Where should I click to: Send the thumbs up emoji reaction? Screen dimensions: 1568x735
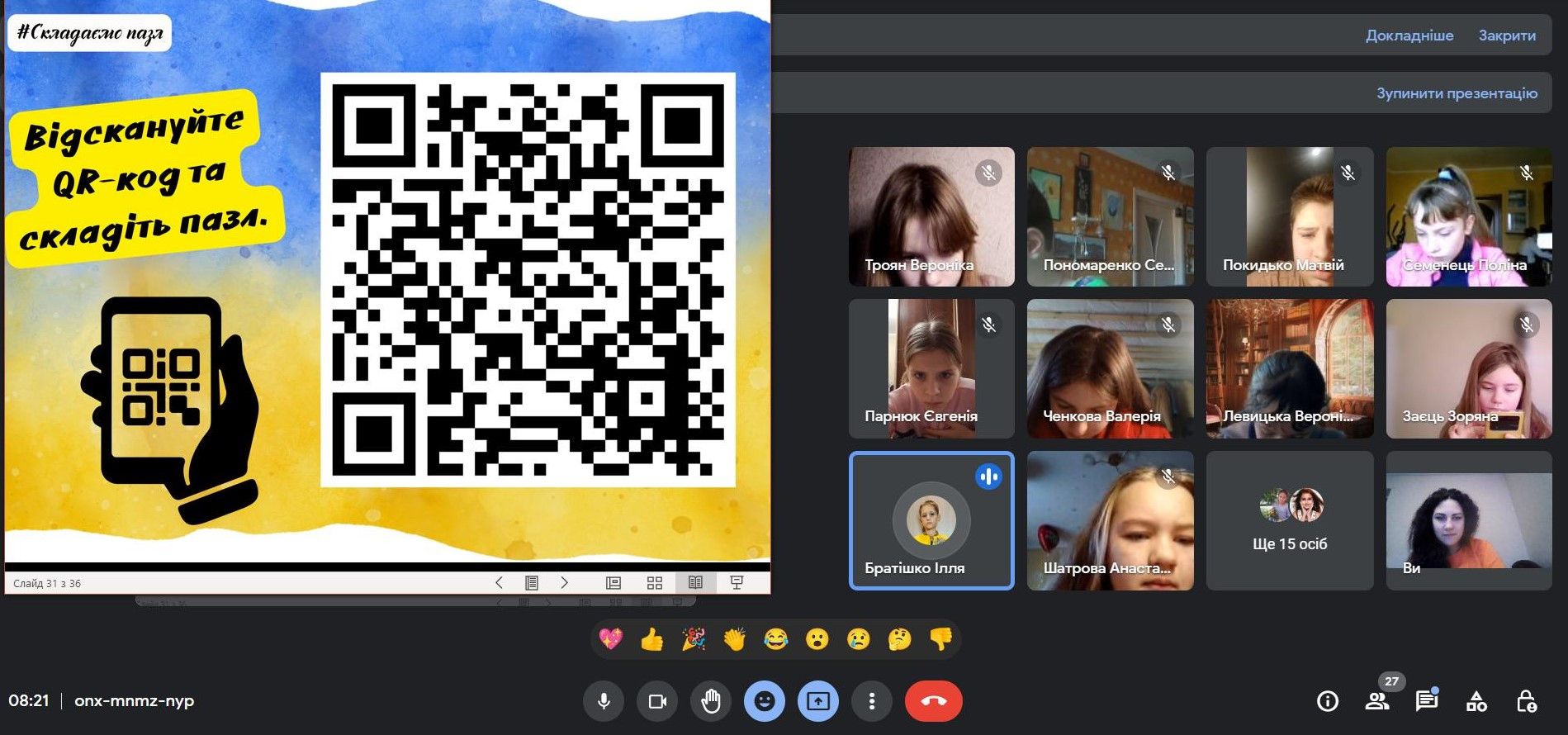651,639
